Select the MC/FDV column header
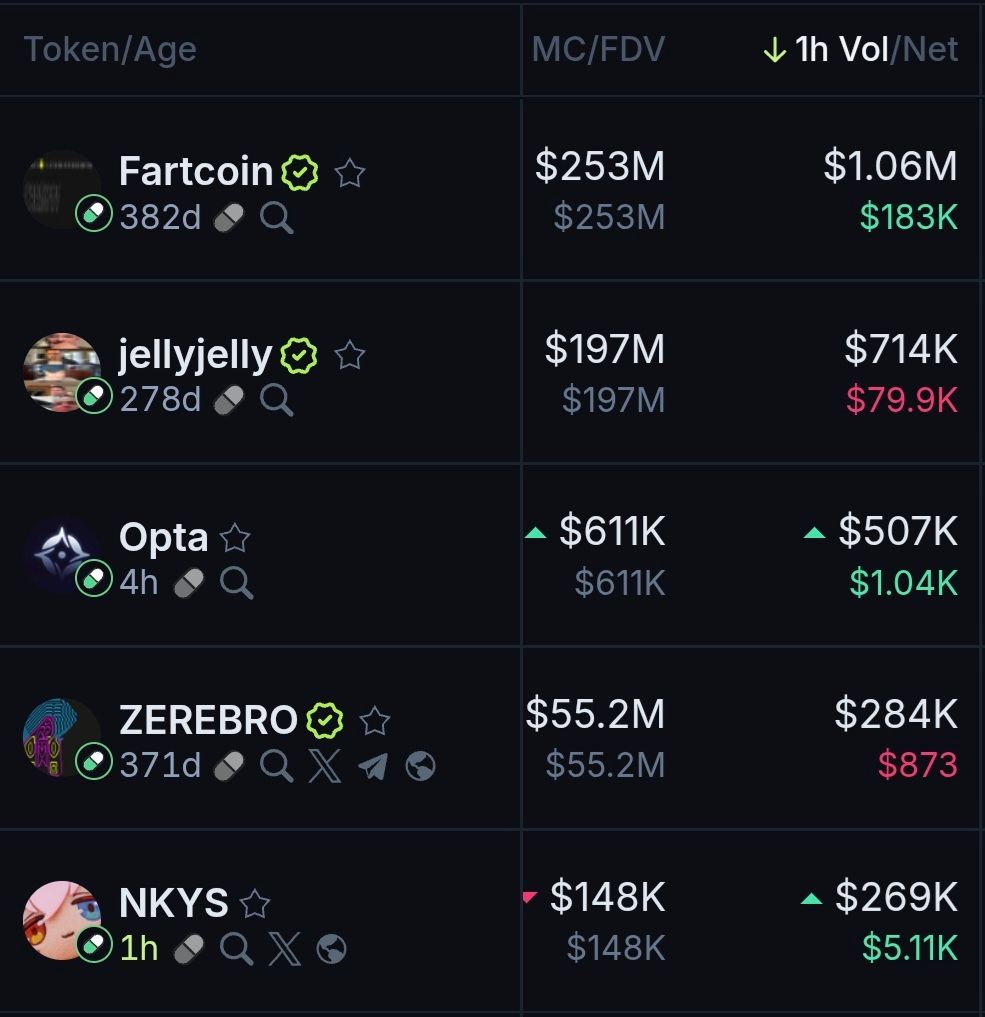The height and width of the screenshot is (1017, 985). pyautogui.click(x=598, y=49)
